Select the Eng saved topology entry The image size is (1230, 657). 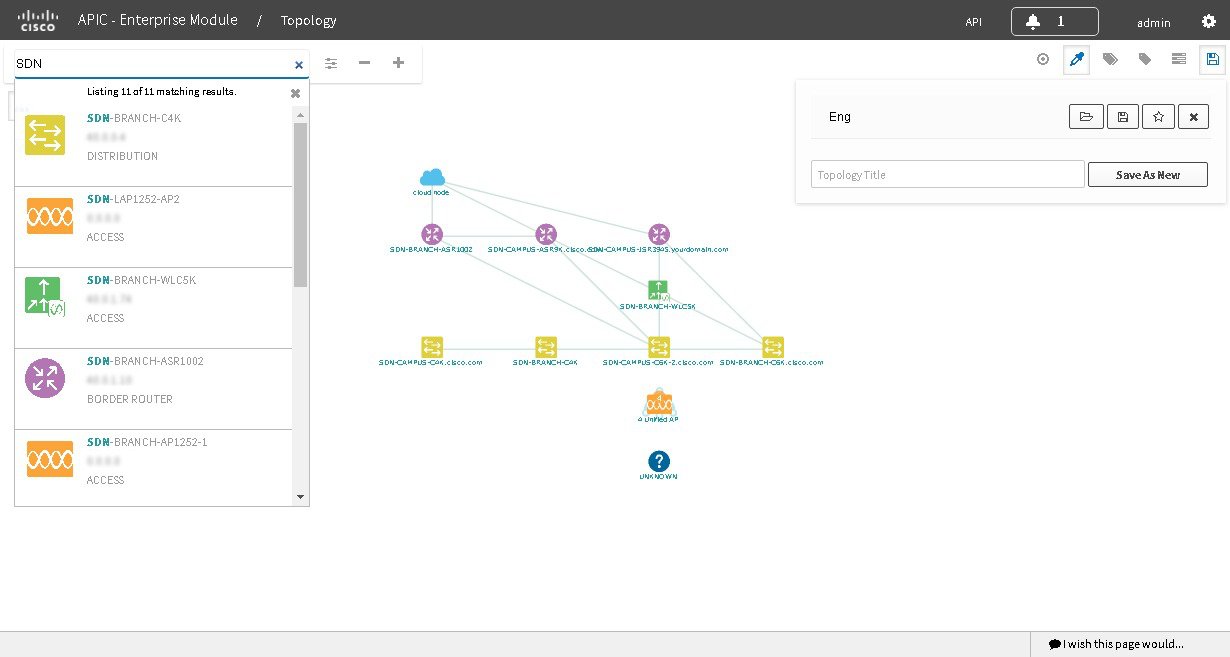(840, 117)
